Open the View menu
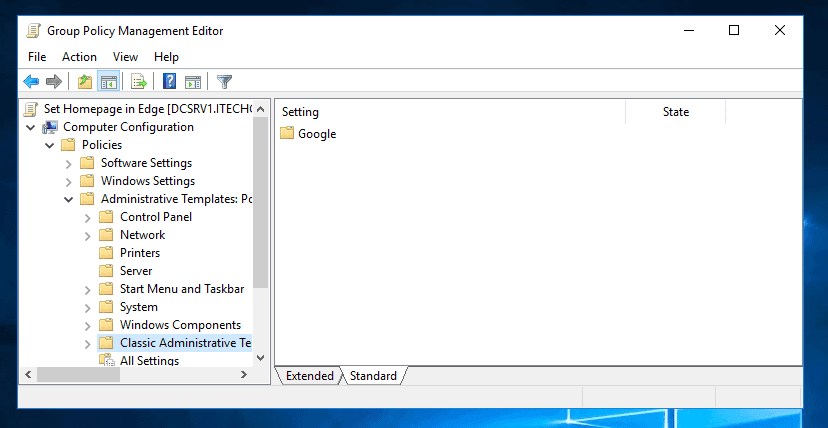This screenshot has width=828, height=428. pyautogui.click(x=125, y=56)
